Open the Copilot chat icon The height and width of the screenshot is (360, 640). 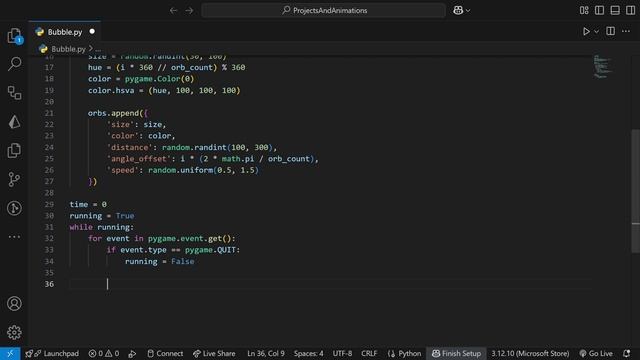tap(458, 10)
